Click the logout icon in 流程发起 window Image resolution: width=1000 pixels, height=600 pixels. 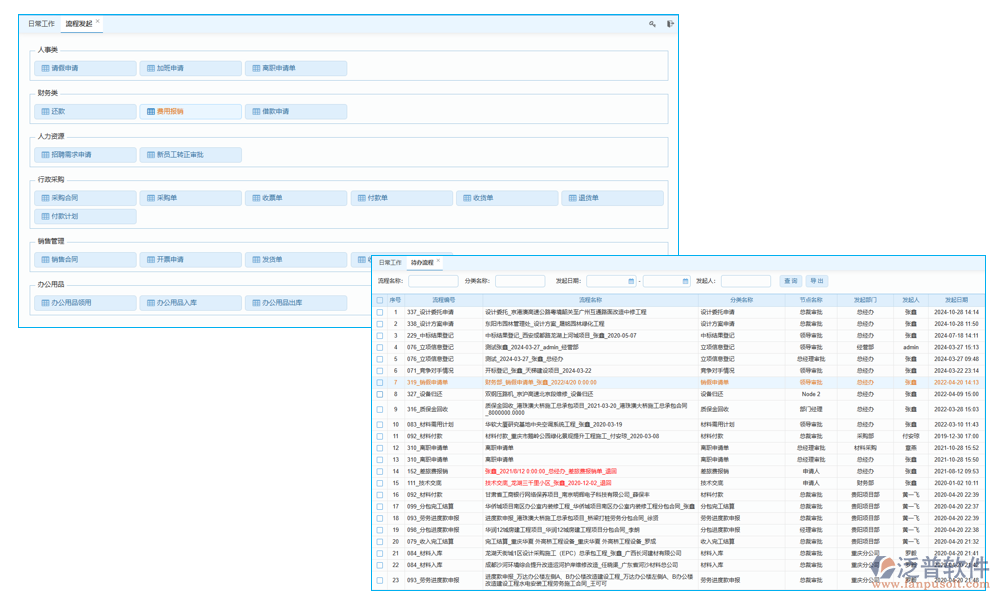(x=670, y=24)
